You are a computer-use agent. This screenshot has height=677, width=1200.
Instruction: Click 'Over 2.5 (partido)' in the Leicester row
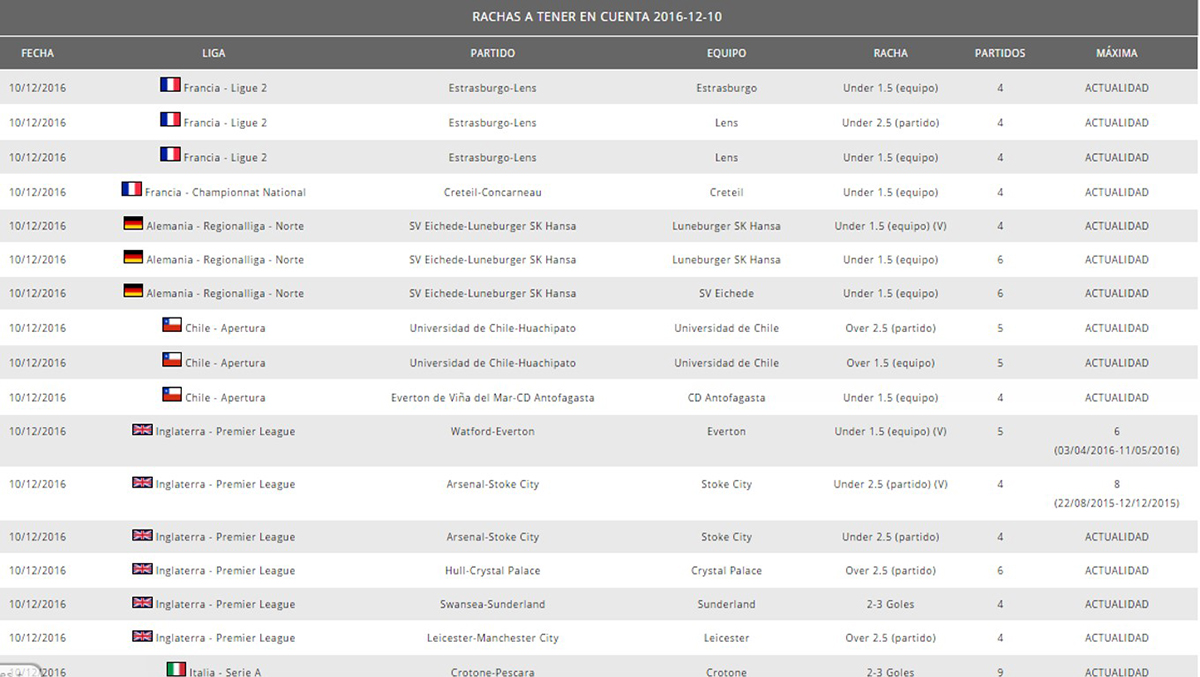(x=890, y=638)
